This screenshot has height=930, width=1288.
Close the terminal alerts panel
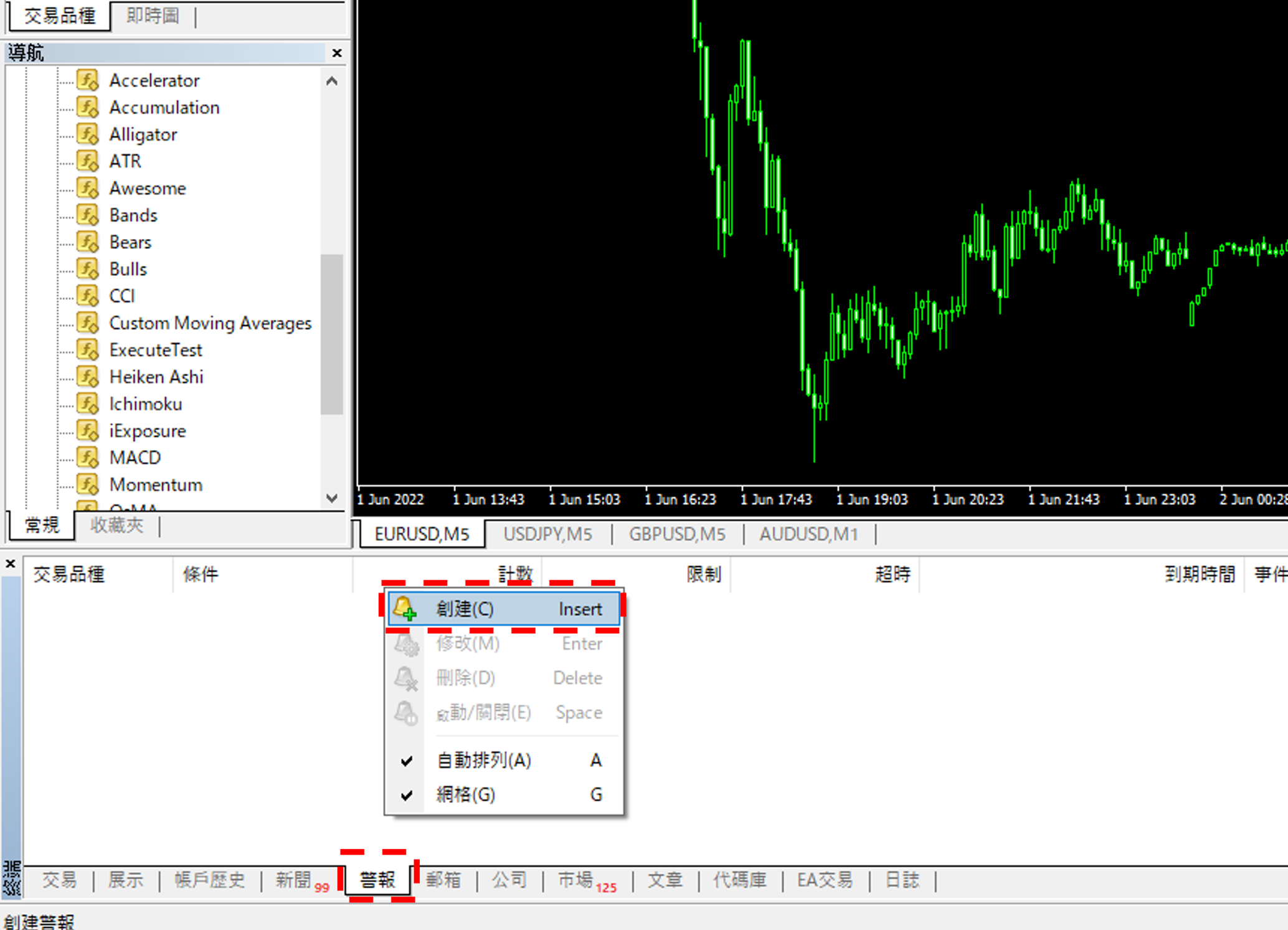11,564
